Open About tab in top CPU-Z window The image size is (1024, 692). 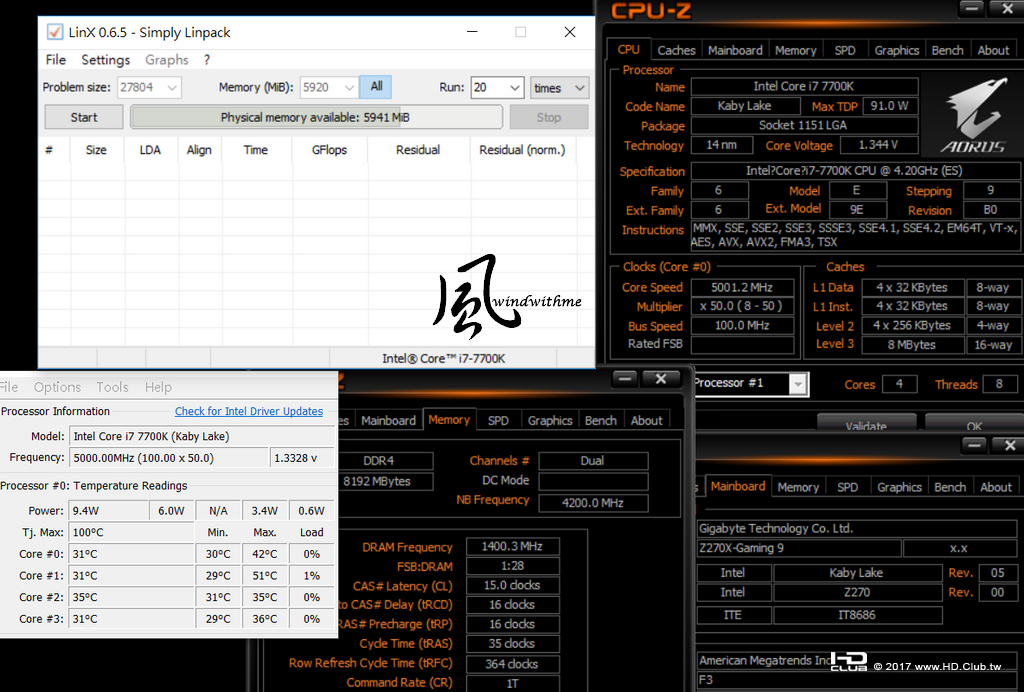[x=993, y=50]
